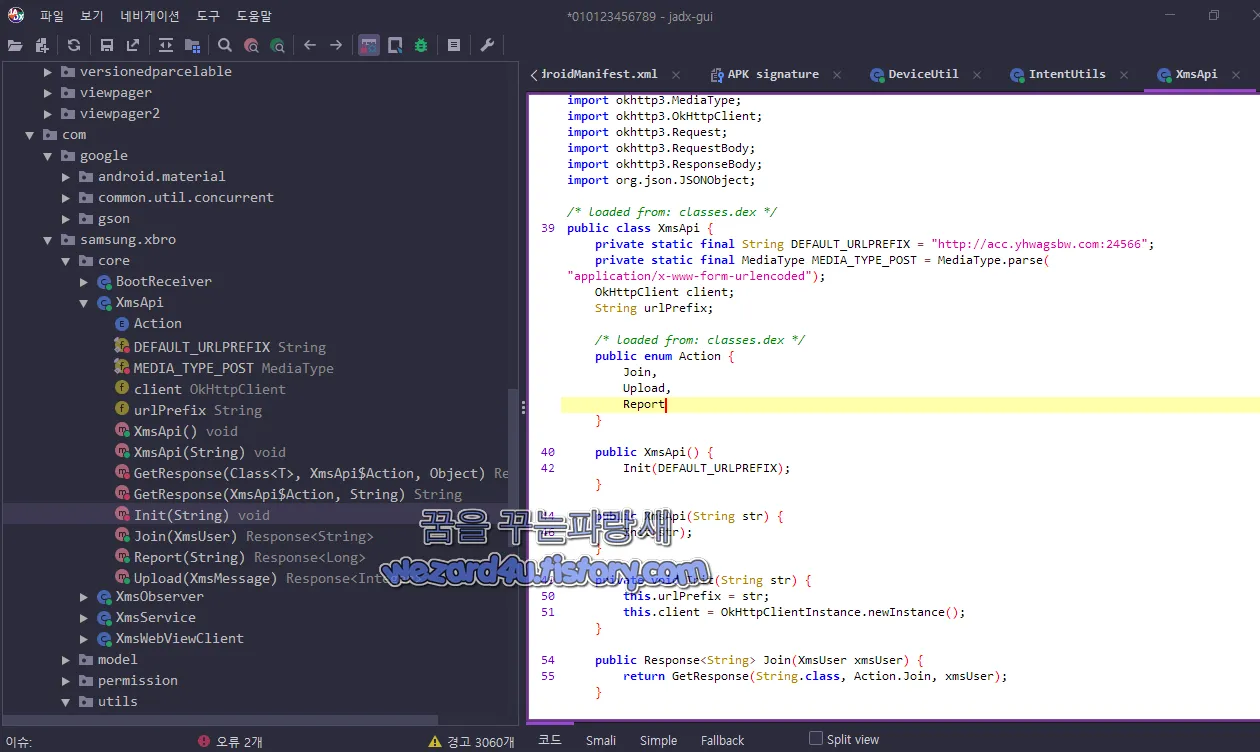Open preferences with the wrench icon
This screenshot has height=752, width=1260.
tap(487, 45)
